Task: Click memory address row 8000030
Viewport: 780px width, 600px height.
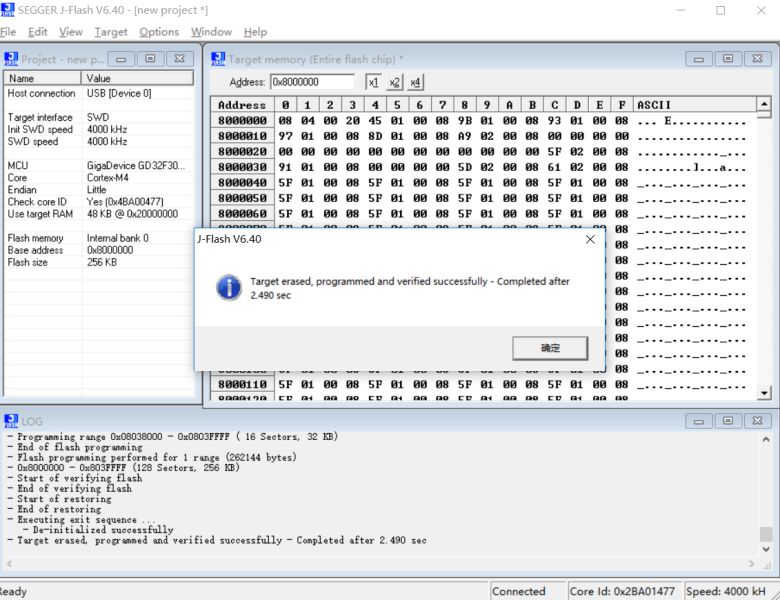Action: [242, 167]
